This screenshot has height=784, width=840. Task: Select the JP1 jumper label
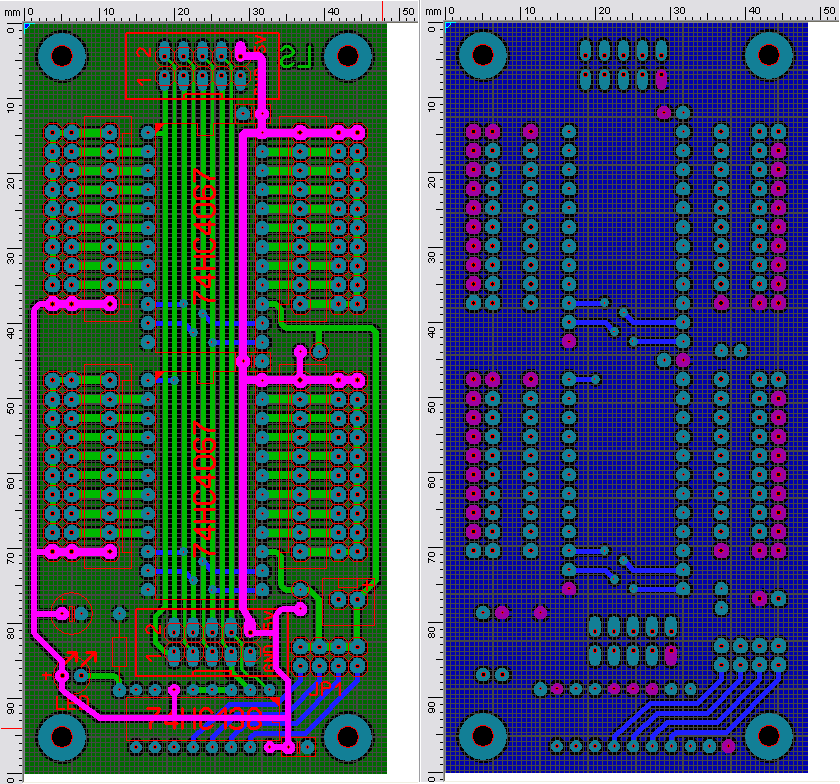[326, 689]
